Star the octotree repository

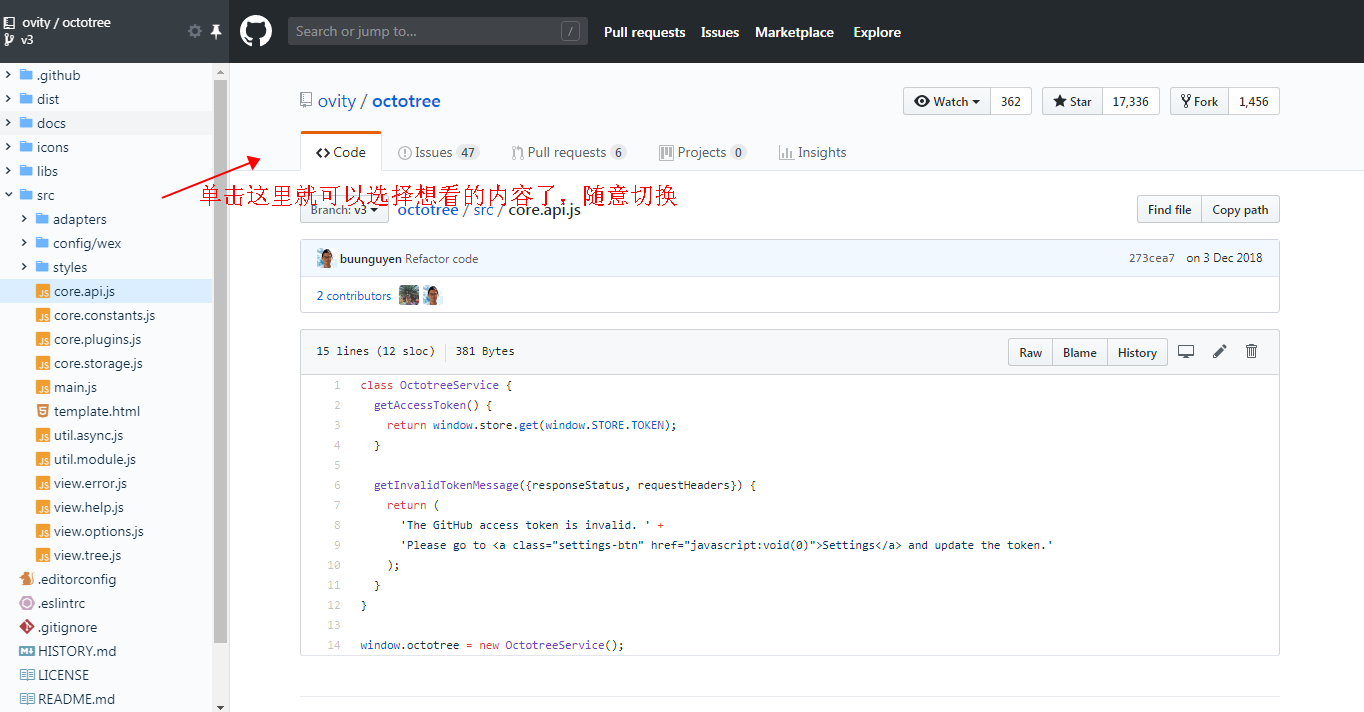(1072, 101)
